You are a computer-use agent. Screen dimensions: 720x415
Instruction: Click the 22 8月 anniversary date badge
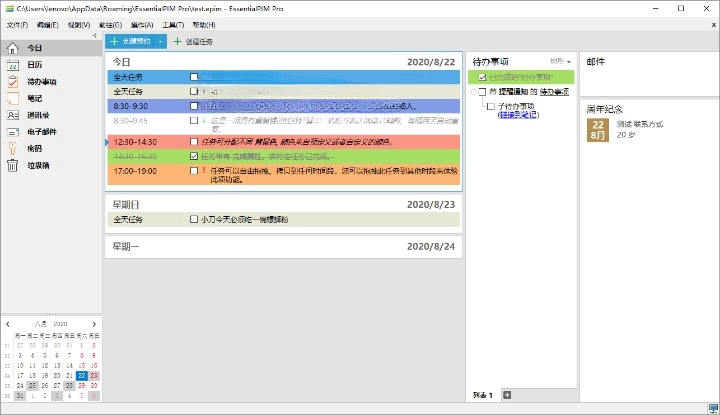[x=598, y=130]
